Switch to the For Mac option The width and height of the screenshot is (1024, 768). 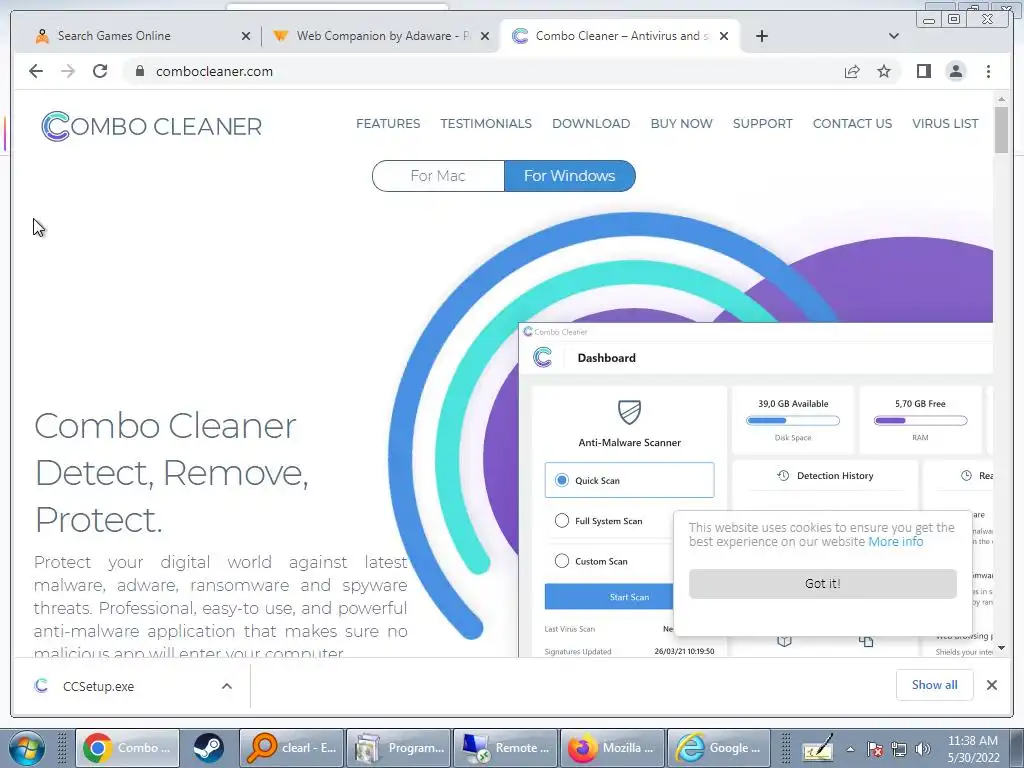(x=438, y=176)
